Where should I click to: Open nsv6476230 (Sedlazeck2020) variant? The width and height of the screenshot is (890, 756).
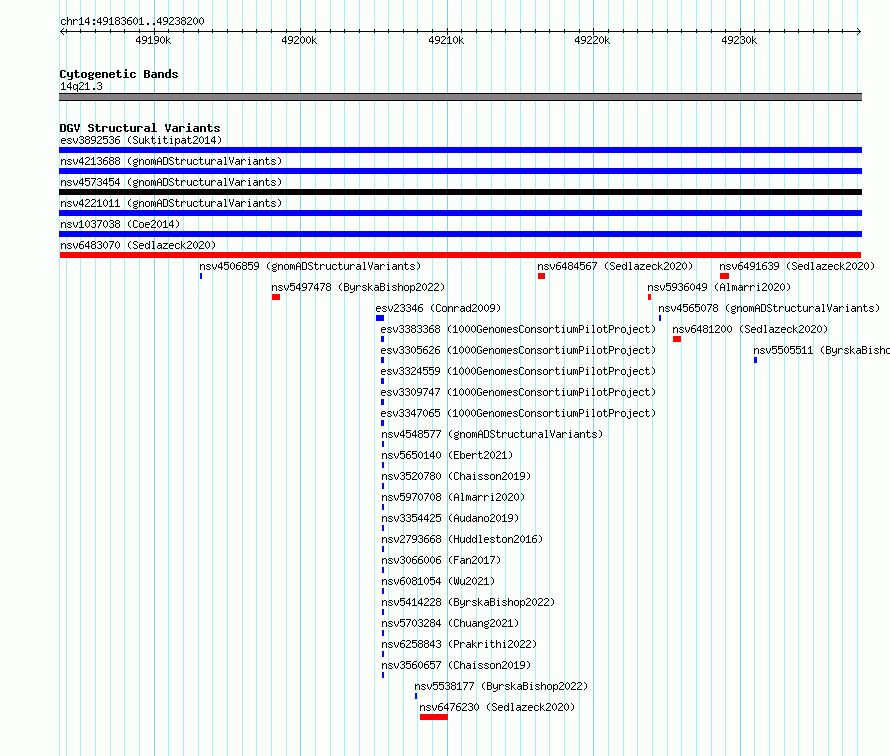coord(497,707)
